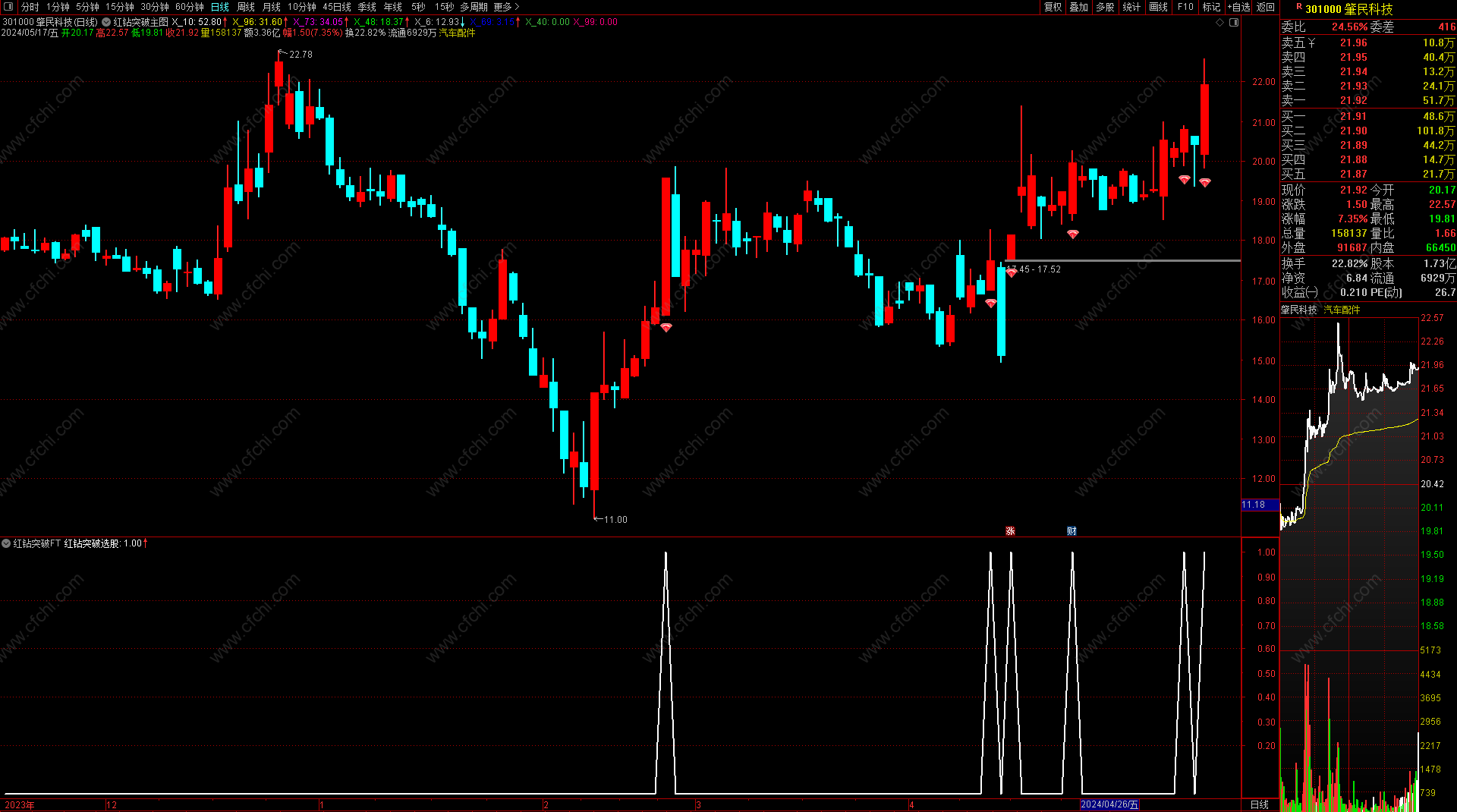Click the blue 11.18 price axis label

tap(1260, 505)
